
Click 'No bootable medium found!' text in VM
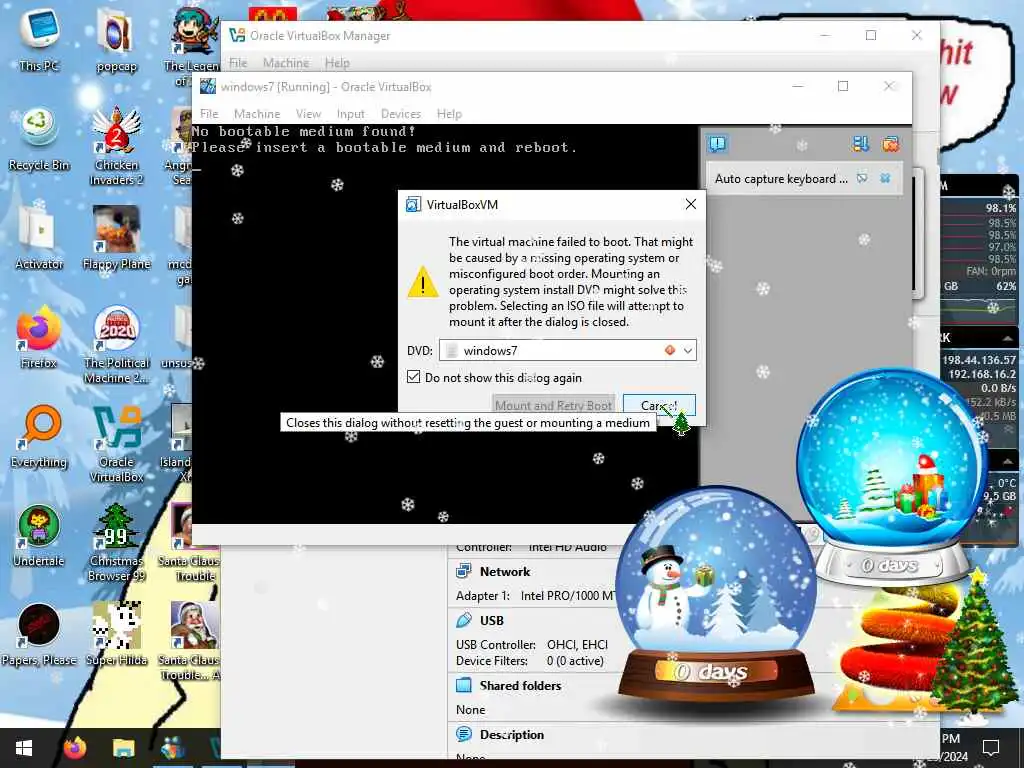[304, 131]
